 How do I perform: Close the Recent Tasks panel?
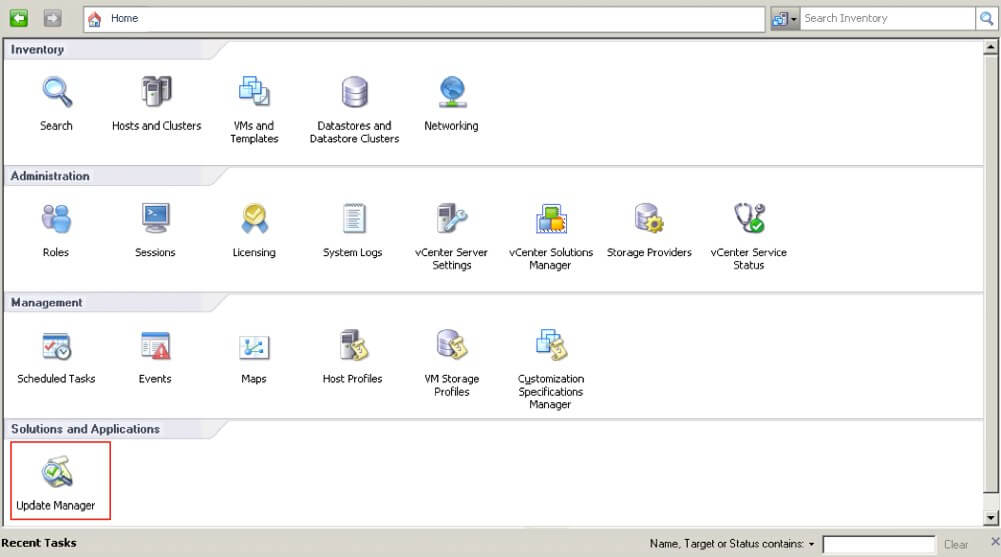(995, 541)
